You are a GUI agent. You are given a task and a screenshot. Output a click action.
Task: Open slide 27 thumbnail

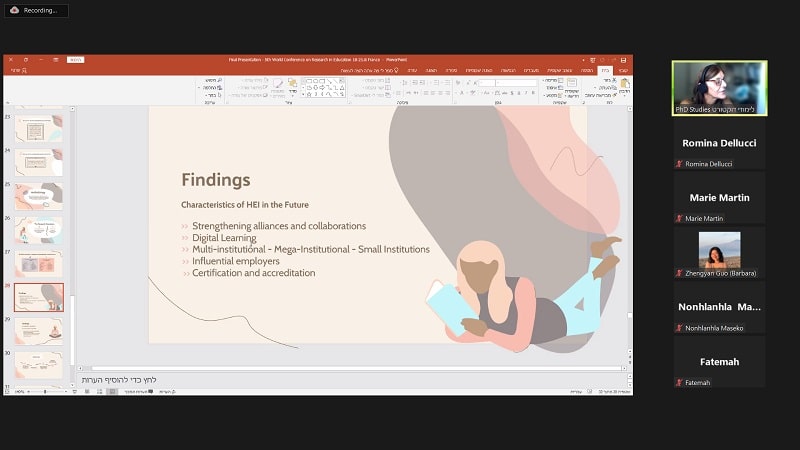pyautogui.click(x=39, y=263)
